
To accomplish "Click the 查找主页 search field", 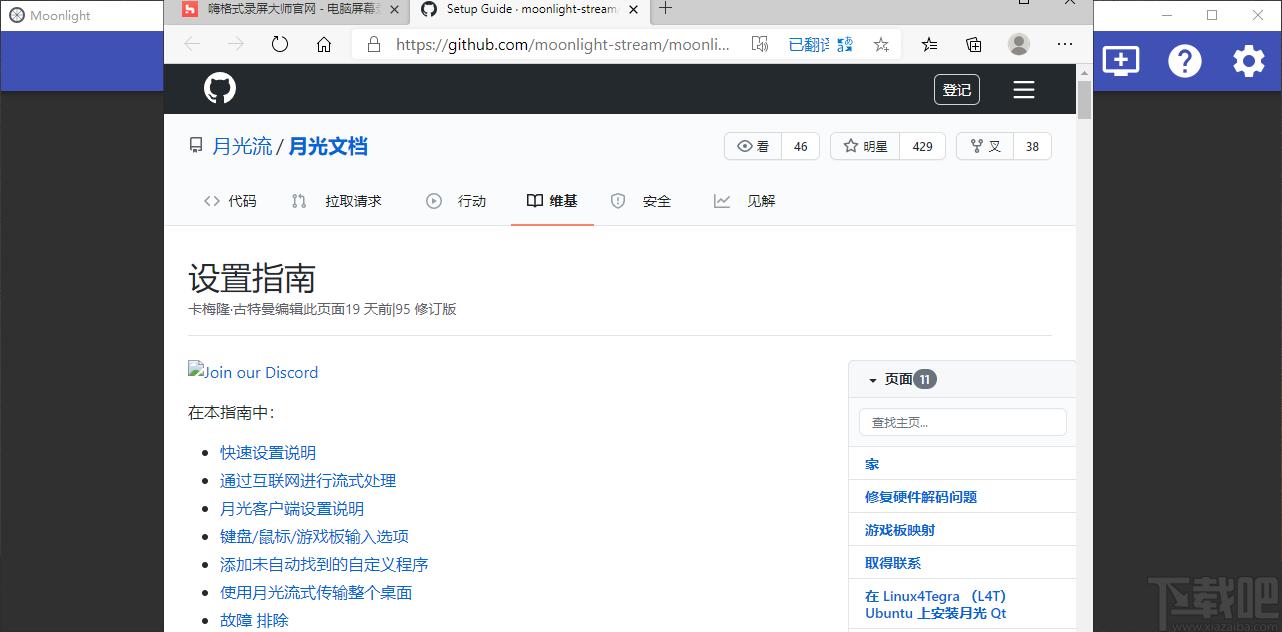I will (x=962, y=422).
